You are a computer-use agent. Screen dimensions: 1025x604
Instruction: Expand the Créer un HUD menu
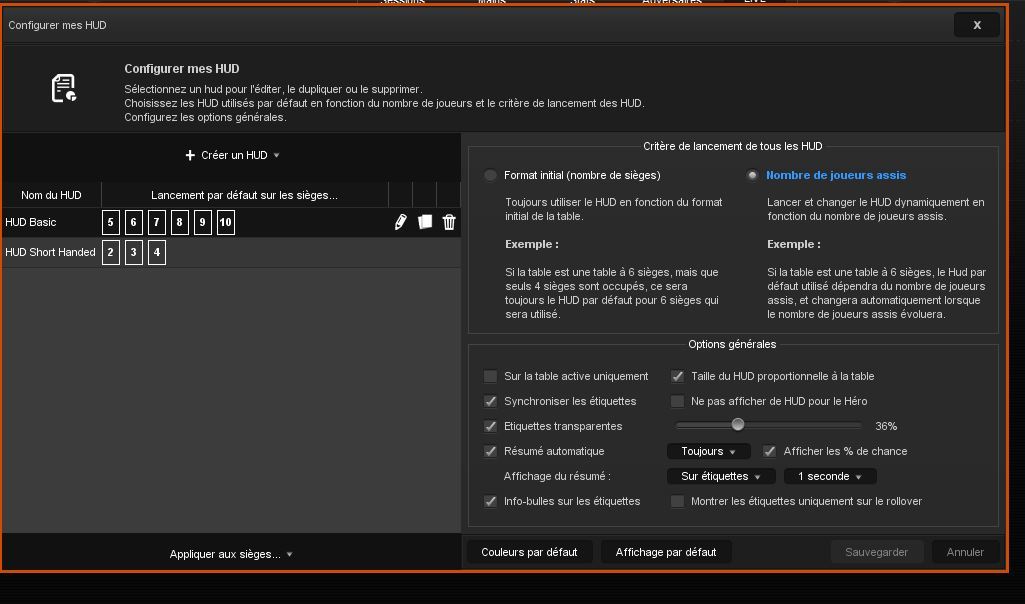click(233, 155)
